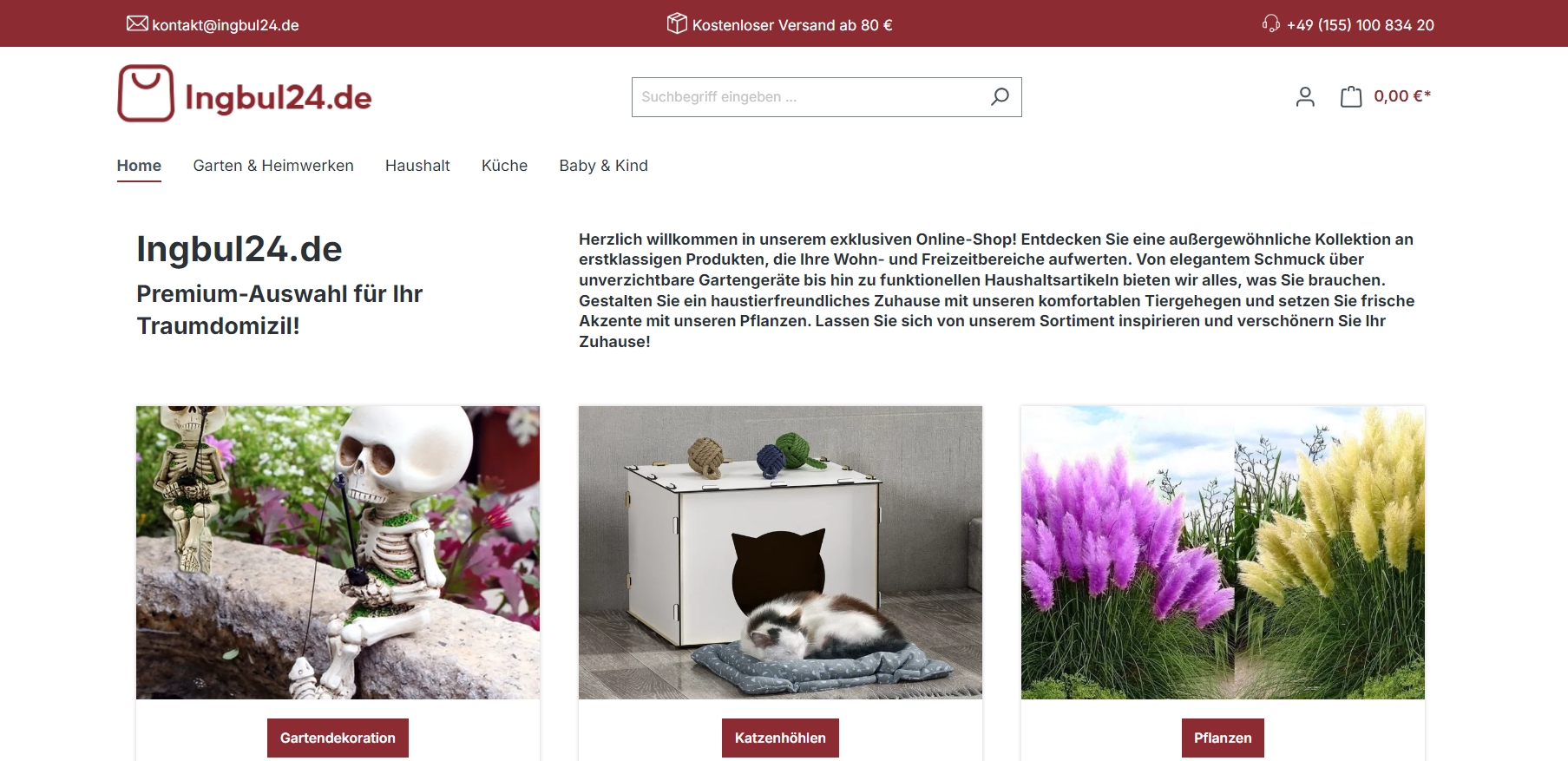The height and width of the screenshot is (761, 1568).
Task: Click the Ingbul24.de shopping bag logo
Action: coord(245,94)
